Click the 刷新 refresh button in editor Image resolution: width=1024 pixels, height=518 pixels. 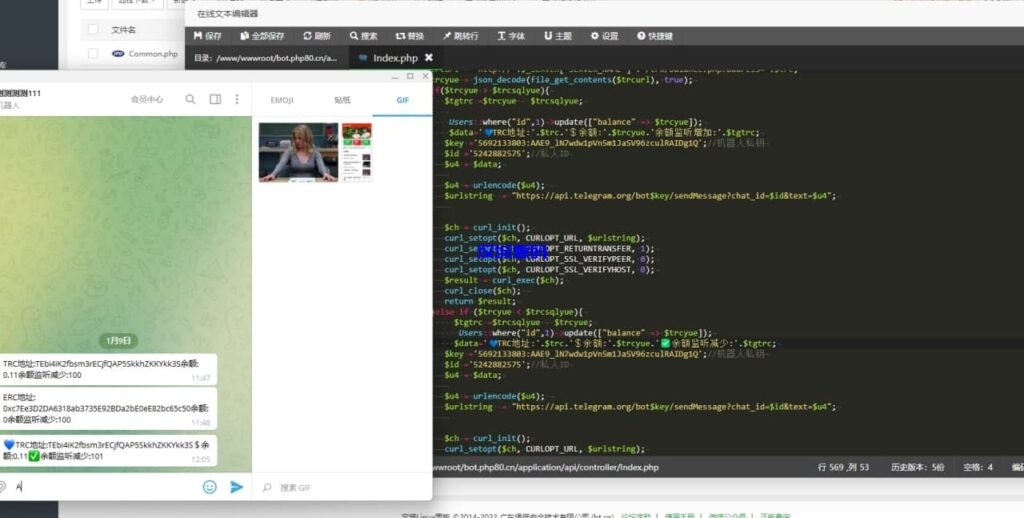pyautogui.click(x=316, y=36)
